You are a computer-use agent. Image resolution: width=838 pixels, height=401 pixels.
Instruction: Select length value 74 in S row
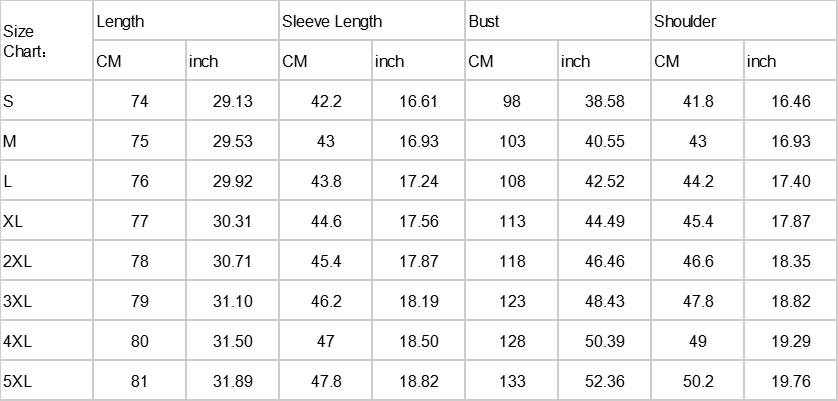pyautogui.click(x=139, y=101)
